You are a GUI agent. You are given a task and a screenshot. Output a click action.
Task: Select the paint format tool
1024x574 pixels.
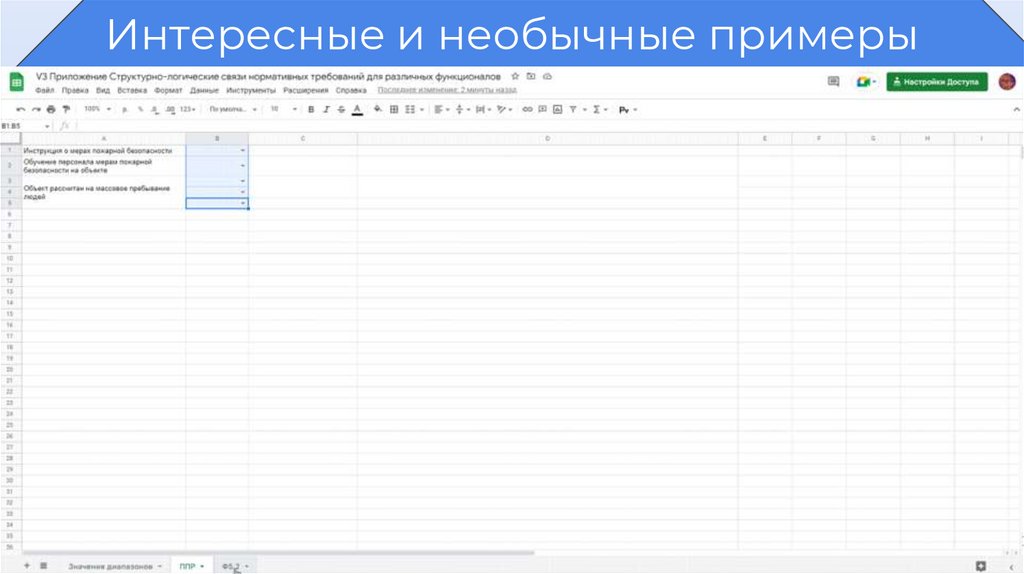(x=66, y=110)
